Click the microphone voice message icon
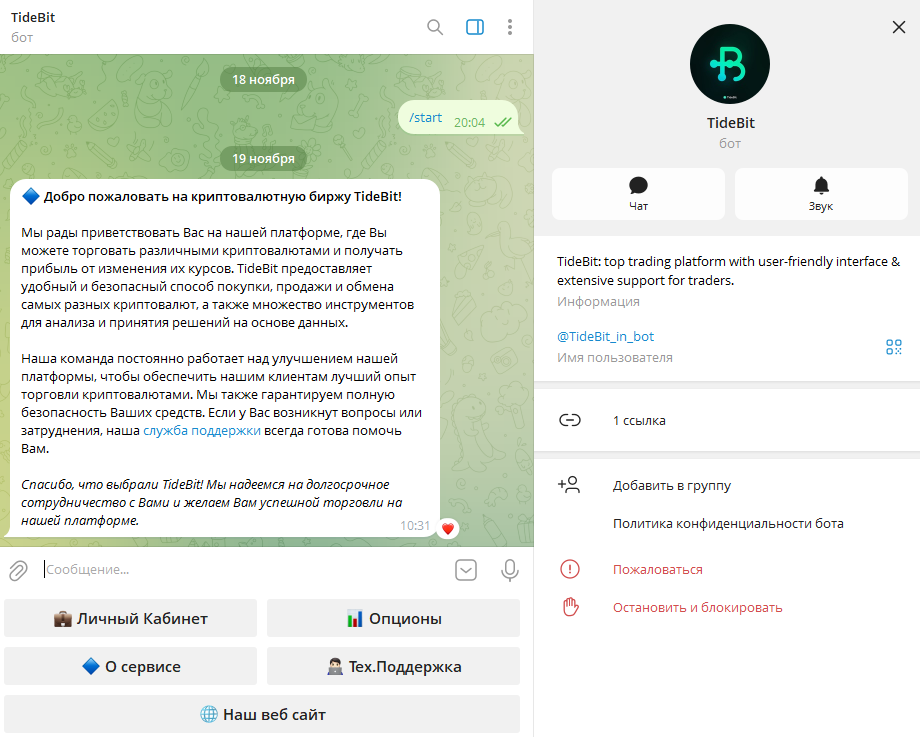Screen dimensions: 920x737 point(509,570)
